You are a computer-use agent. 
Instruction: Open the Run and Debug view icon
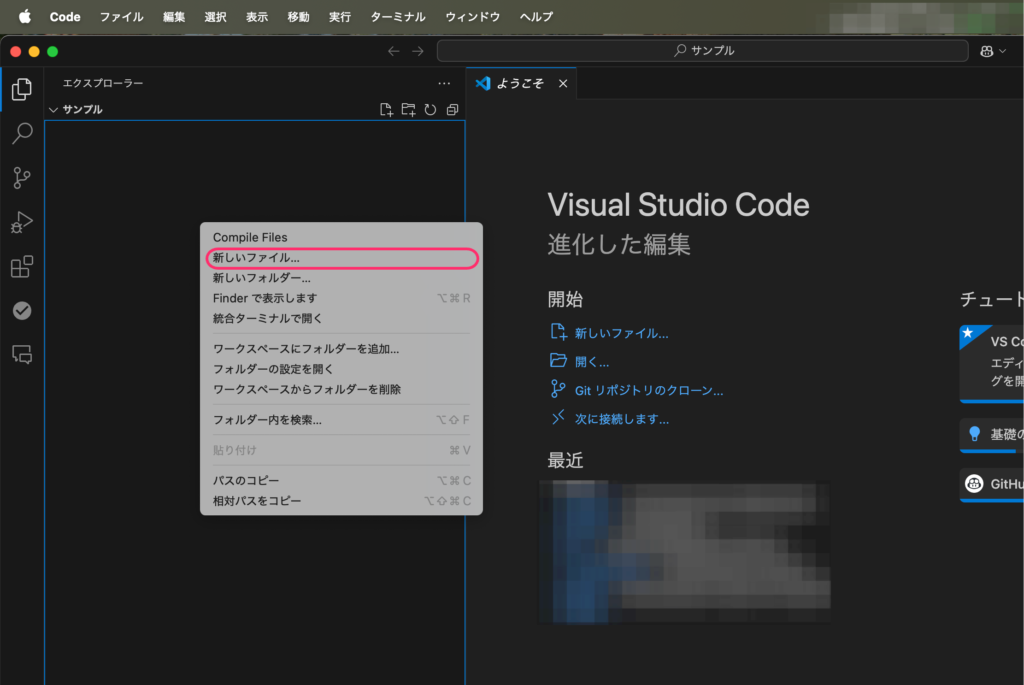click(21, 222)
